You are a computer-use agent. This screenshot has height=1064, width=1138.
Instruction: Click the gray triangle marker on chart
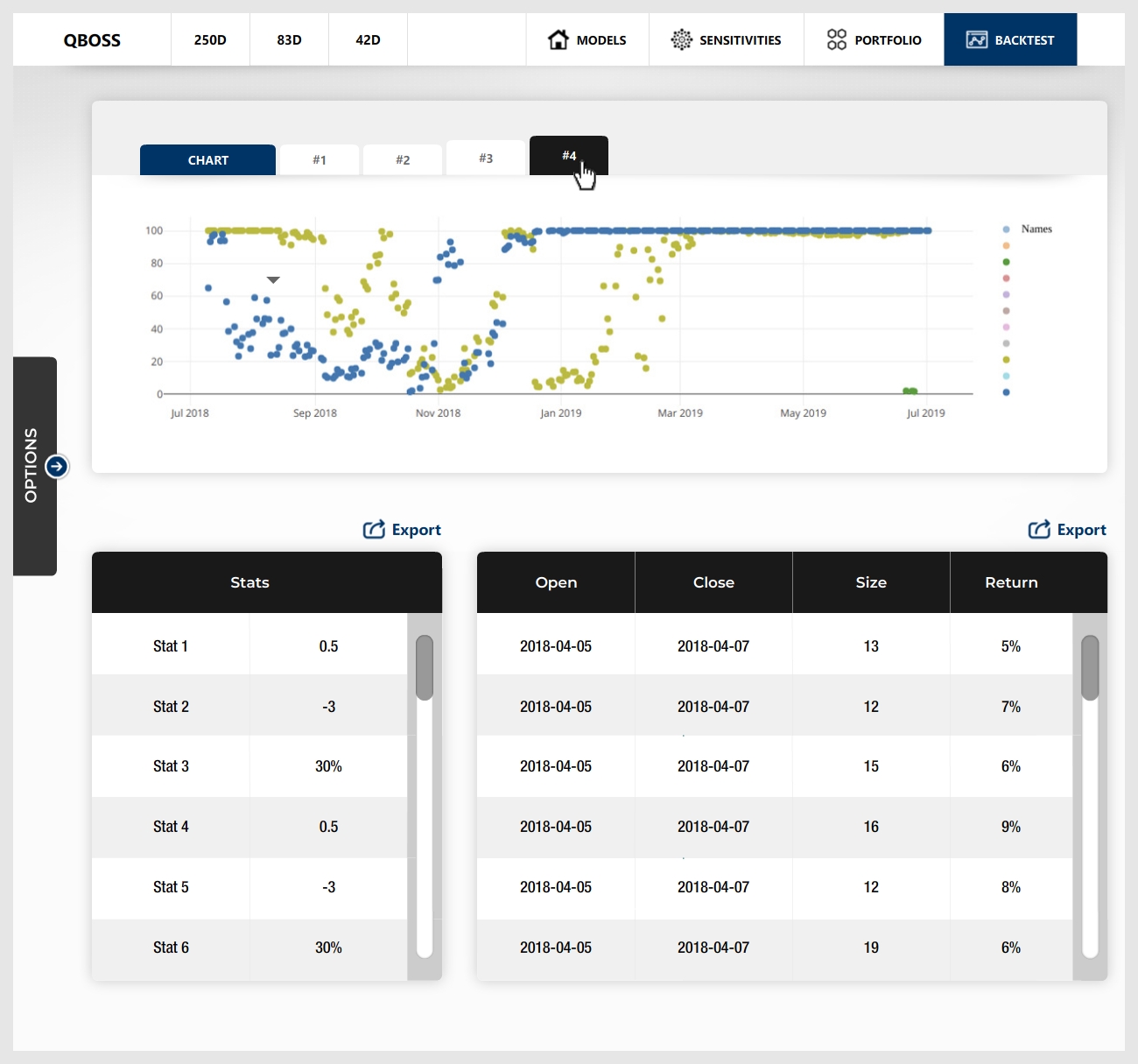click(x=273, y=280)
